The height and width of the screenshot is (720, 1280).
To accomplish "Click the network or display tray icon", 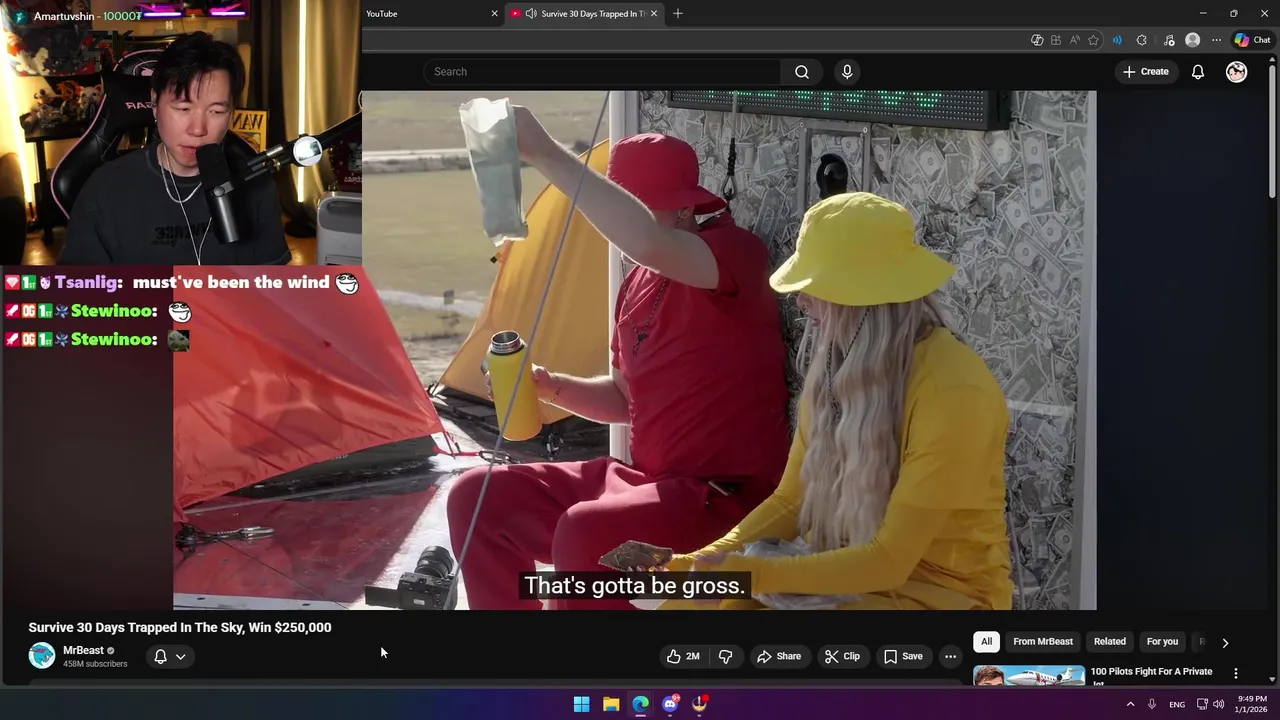I will tap(1202, 704).
